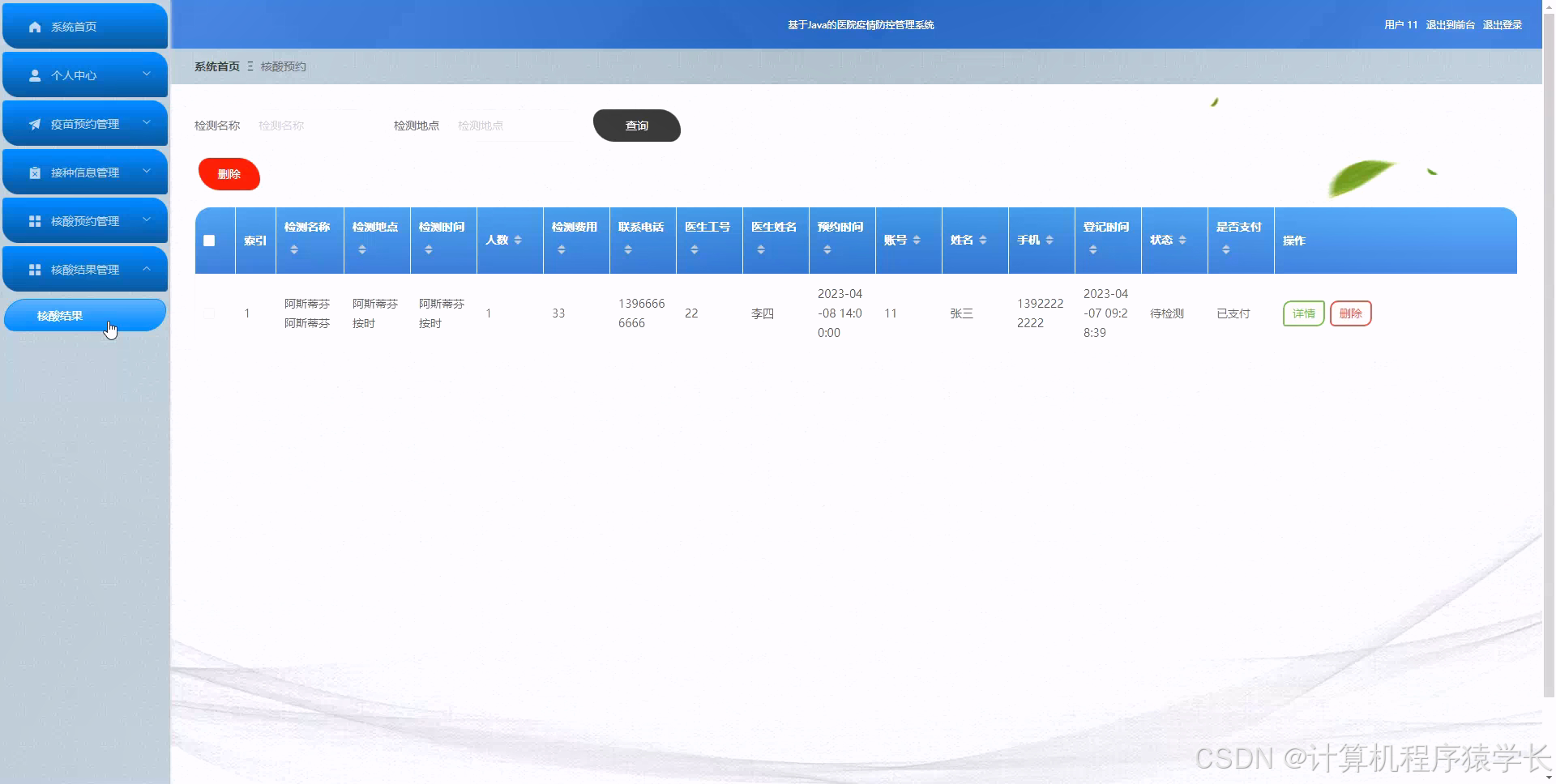
Task: Expand 个人中心 menu chevron
Action: click(147, 74)
